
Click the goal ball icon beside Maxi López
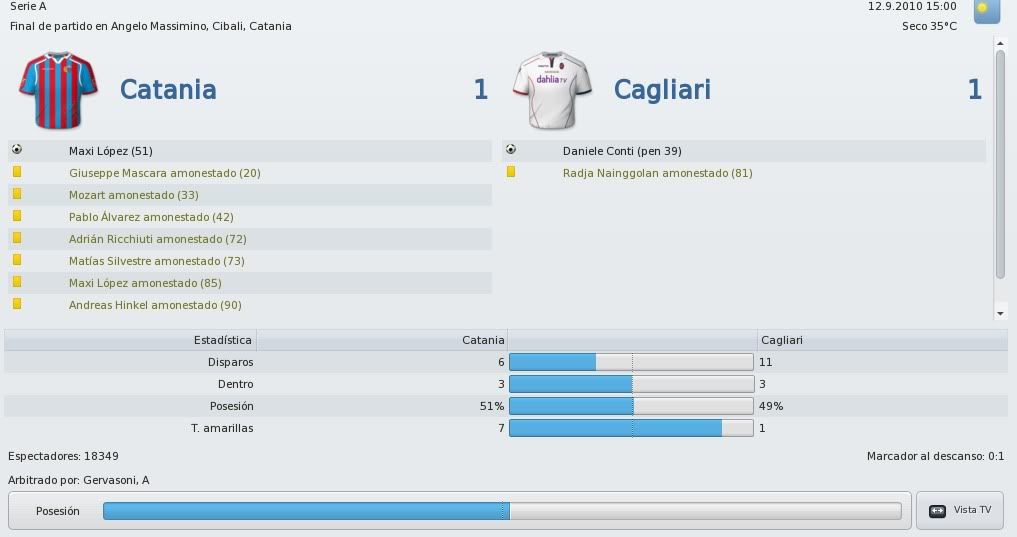(x=17, y=150)
